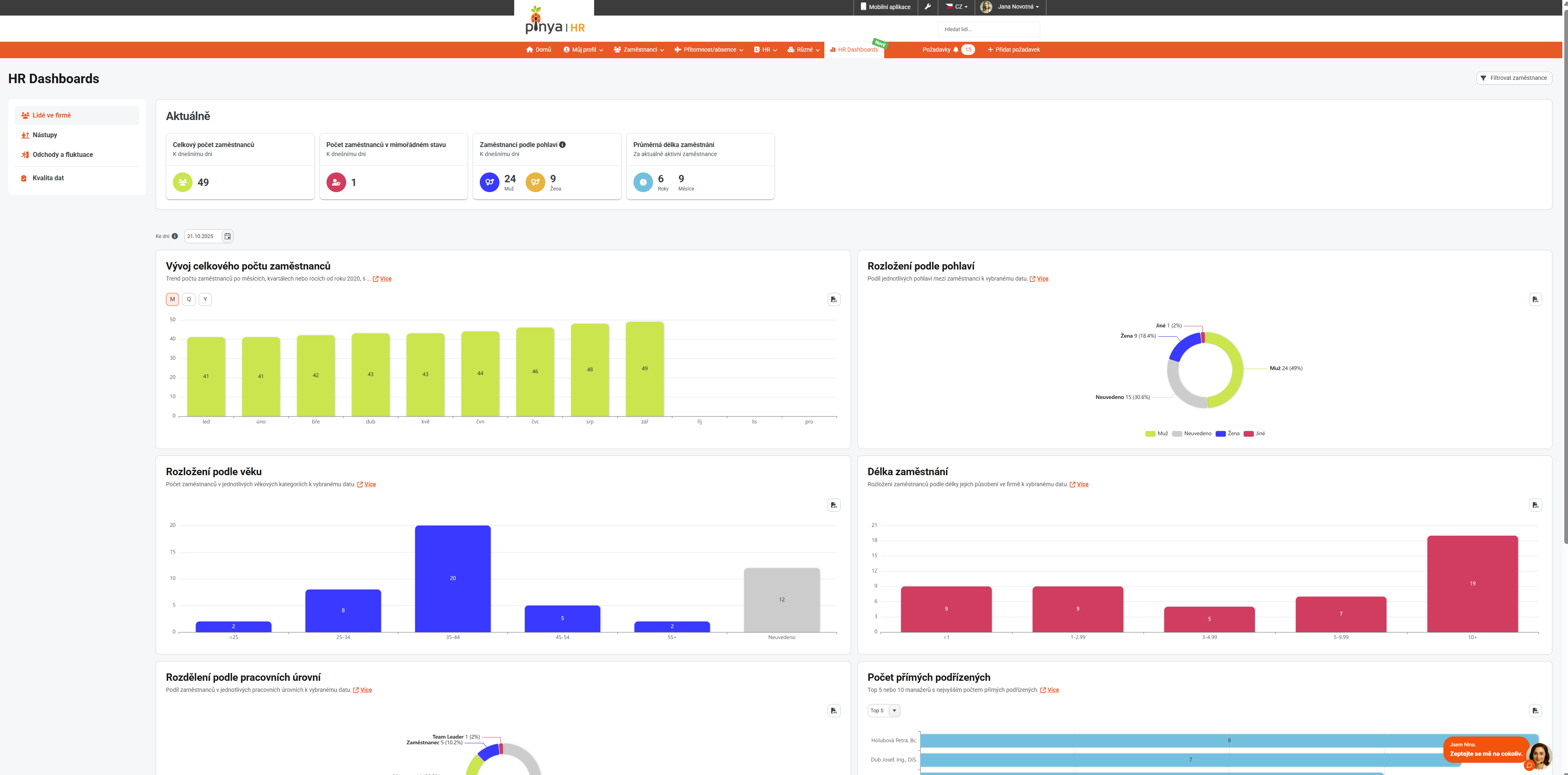Switch chart to quarterly view with Q
This screenshot has height=775, width=1568.
tap(189, 299)
